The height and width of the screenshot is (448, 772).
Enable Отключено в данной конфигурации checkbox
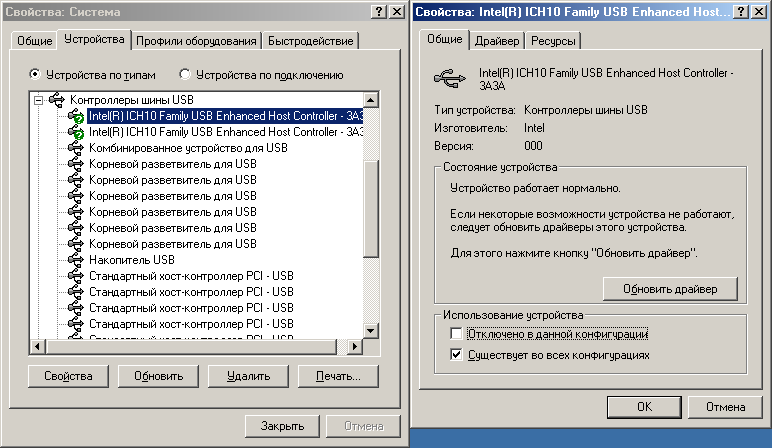tap(457, 334)
